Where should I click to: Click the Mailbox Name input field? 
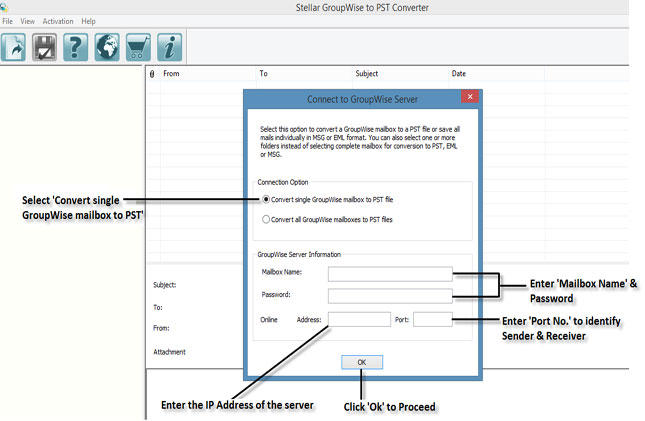coord(390,274)
